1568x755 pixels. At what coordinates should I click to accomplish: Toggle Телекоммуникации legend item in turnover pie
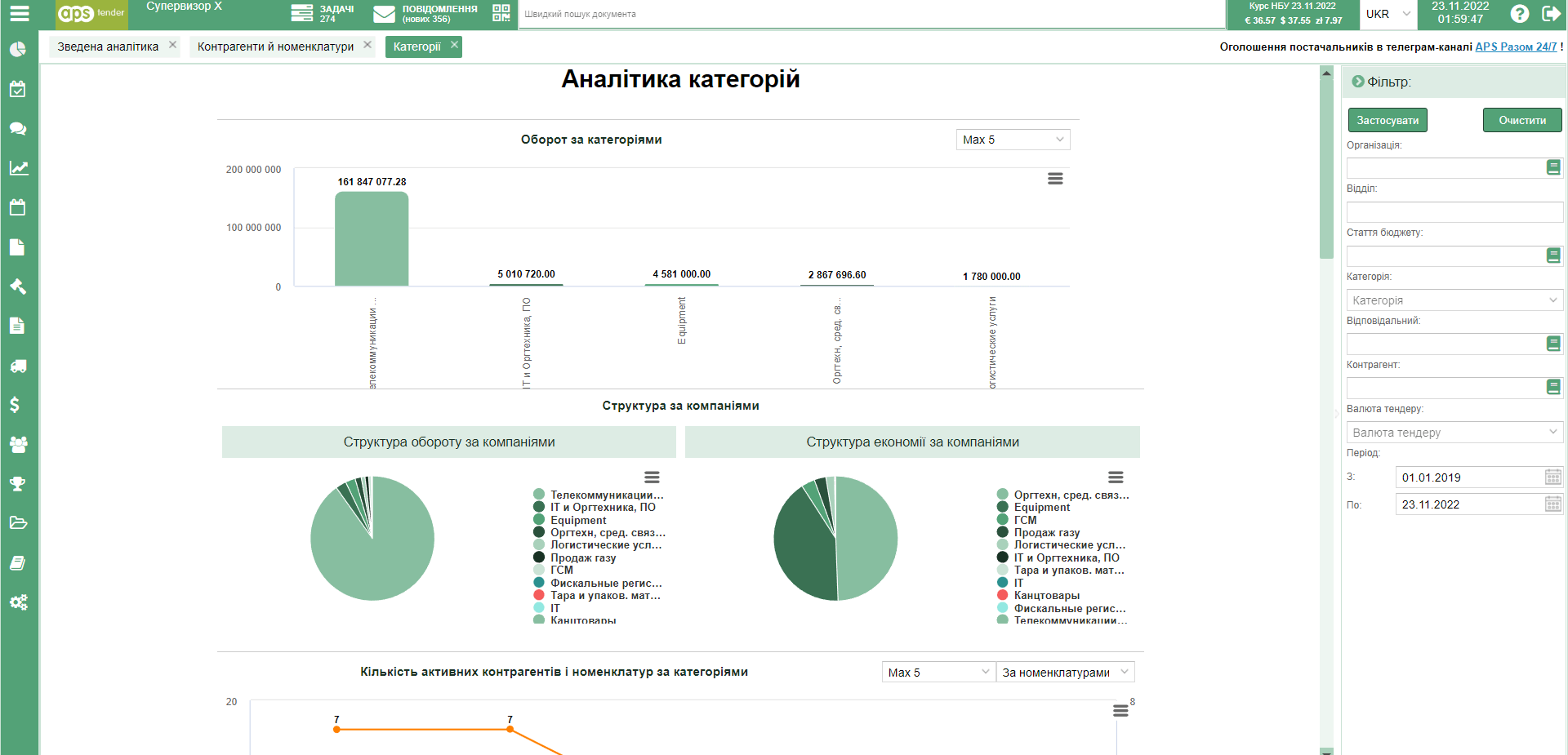599,495
